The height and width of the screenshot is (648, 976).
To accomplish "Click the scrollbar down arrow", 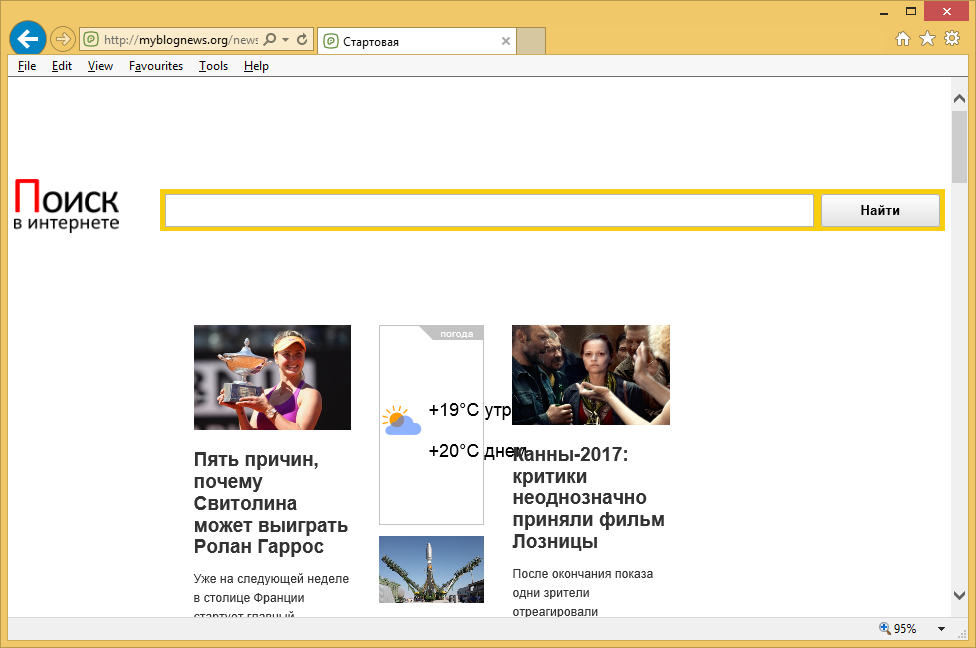I will click(959, 595).
